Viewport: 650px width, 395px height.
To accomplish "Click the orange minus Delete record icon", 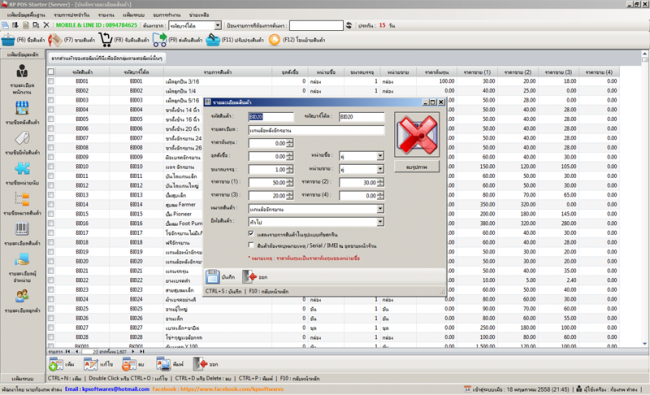I will 129,364.
